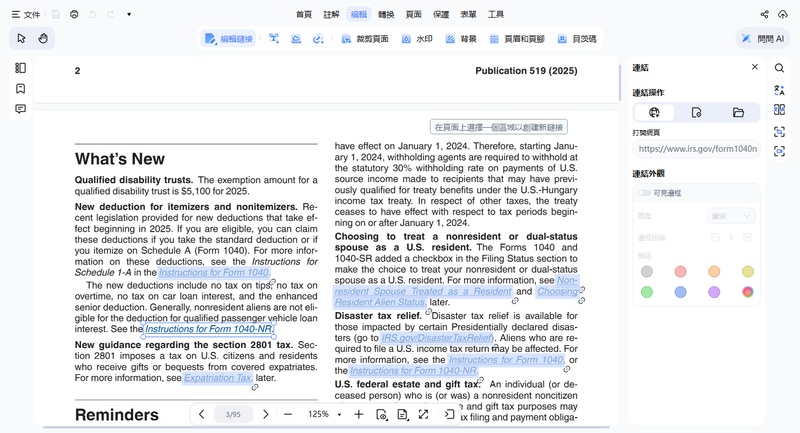Switch to the 編輯 tab
Screen dimensions: 800x433
click(359, 14)
